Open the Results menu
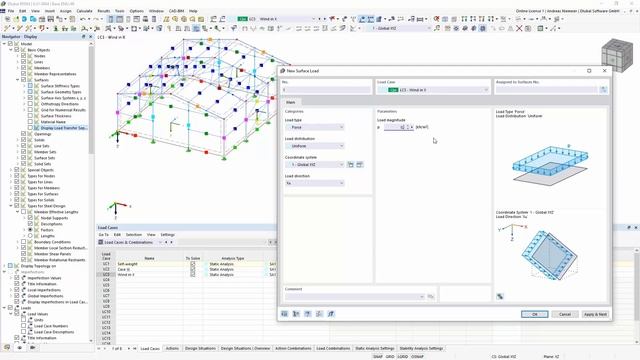The width and height of the screenshot is (640, 360). [104, 11]
